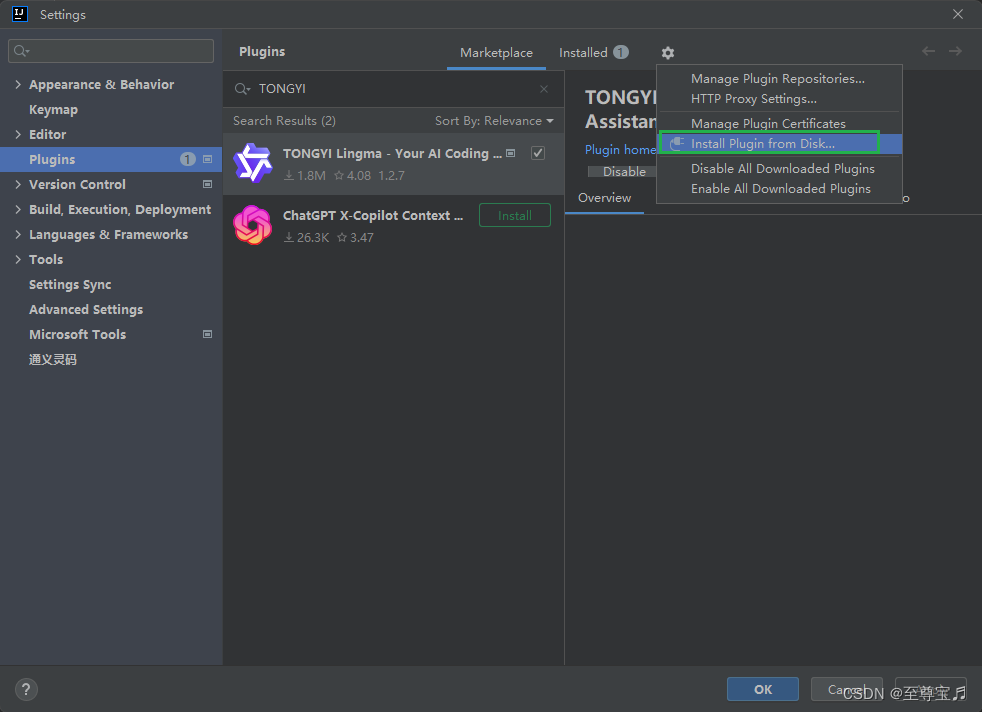Image resolution: width=982 pixels, height=712 pixels.
Task: Expand the Version Control section
Action: [x=18, y=185]
